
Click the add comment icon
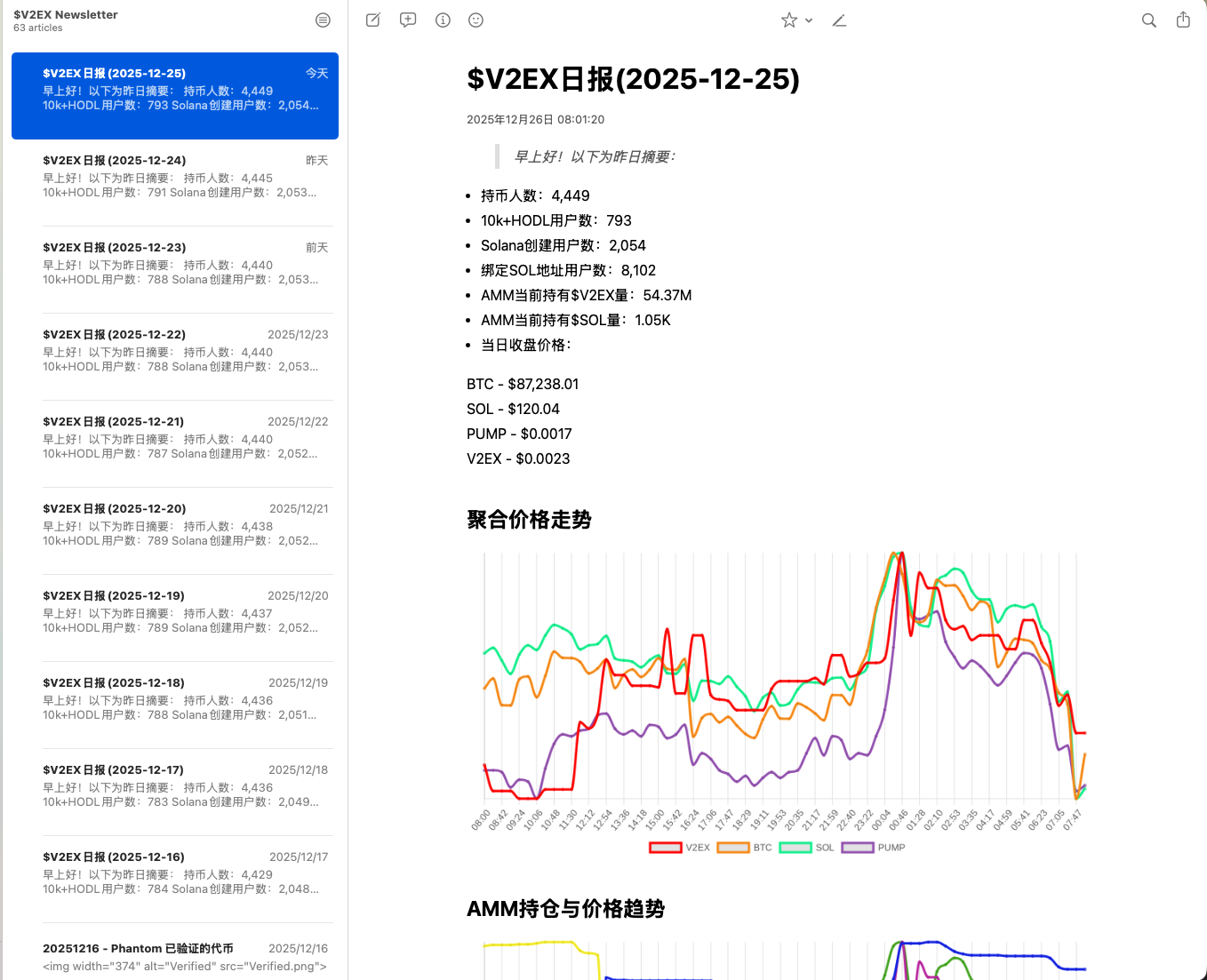pos(408,20)
